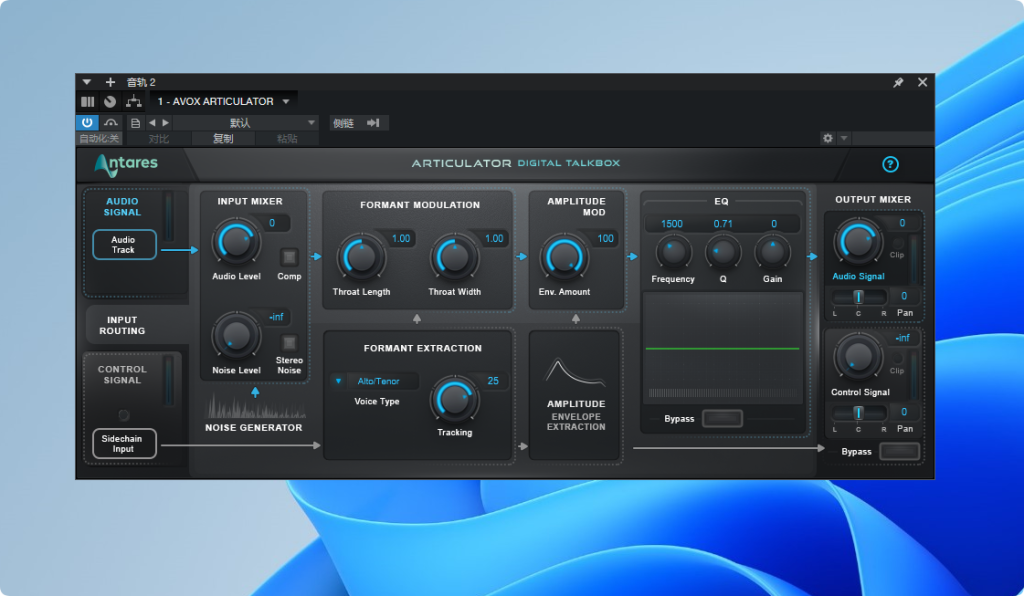Viewport: 1024px width, 596px height.
Task: Click the EQ Q knob
Action: (723, 252)
